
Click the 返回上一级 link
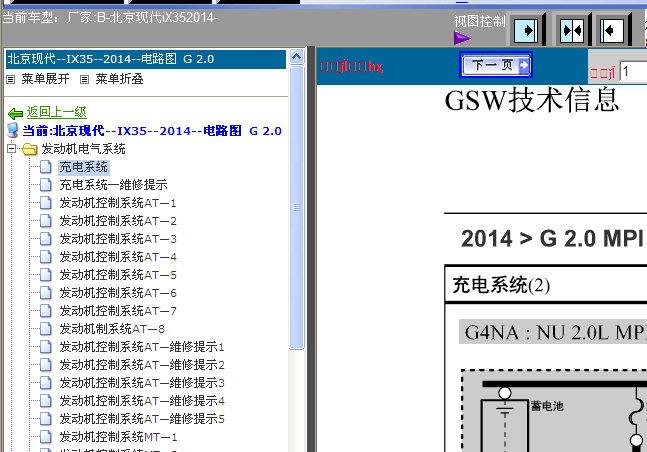click(x=57, y=112)
